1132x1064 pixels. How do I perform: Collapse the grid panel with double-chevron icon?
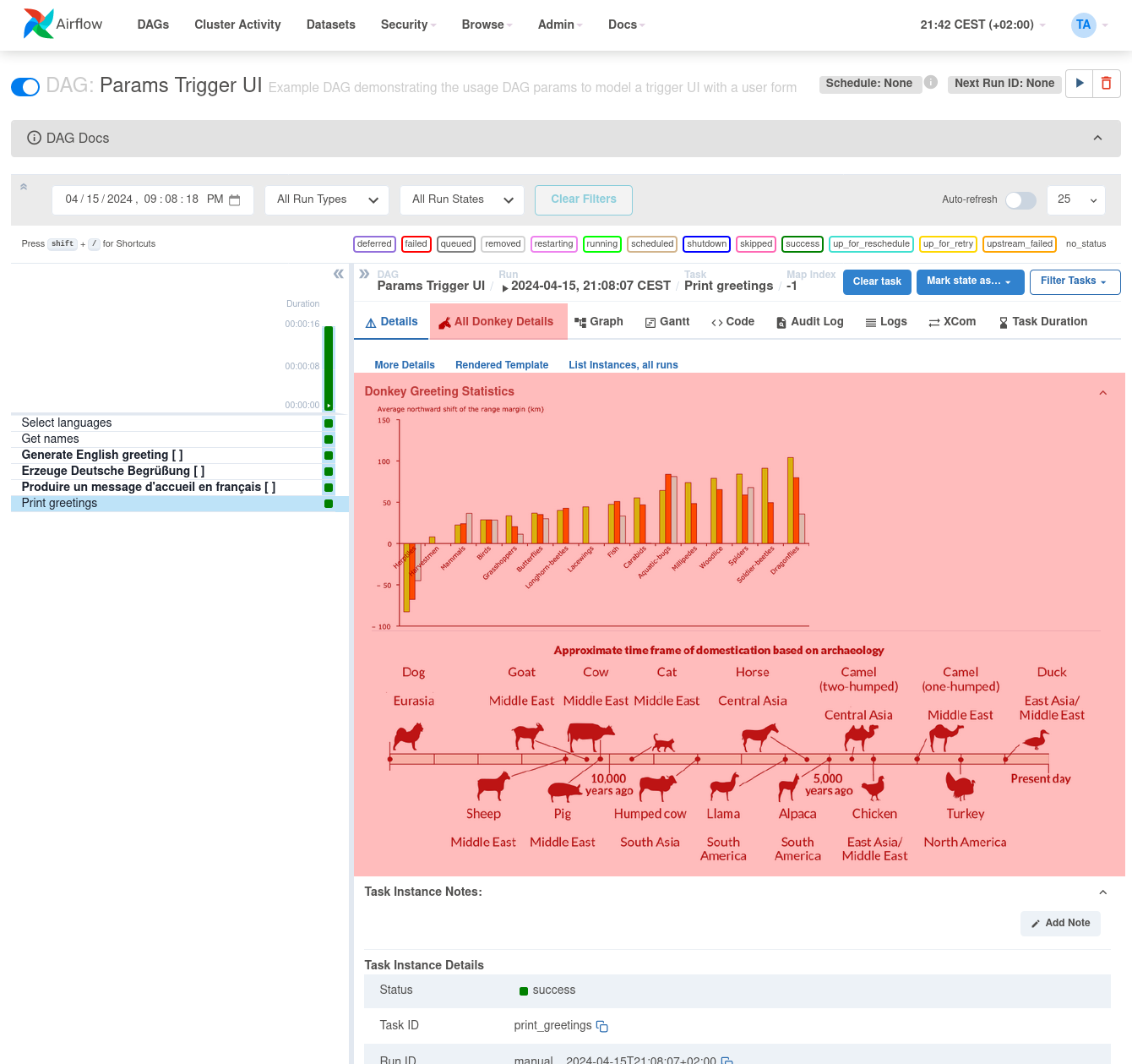tap(339, 274)
